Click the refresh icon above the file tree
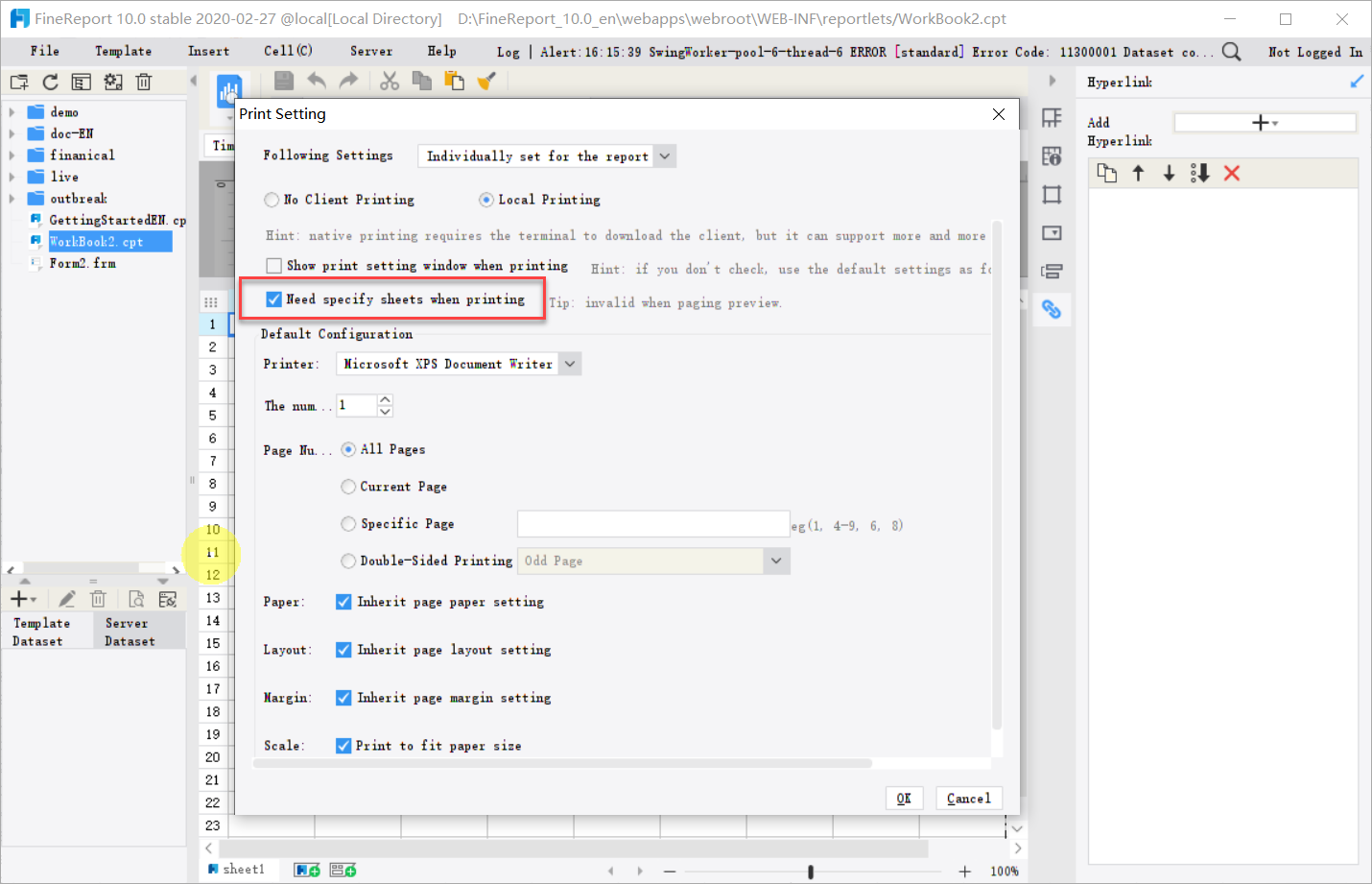This screenshot has width=1372, height=884. (x=50, y=83)
